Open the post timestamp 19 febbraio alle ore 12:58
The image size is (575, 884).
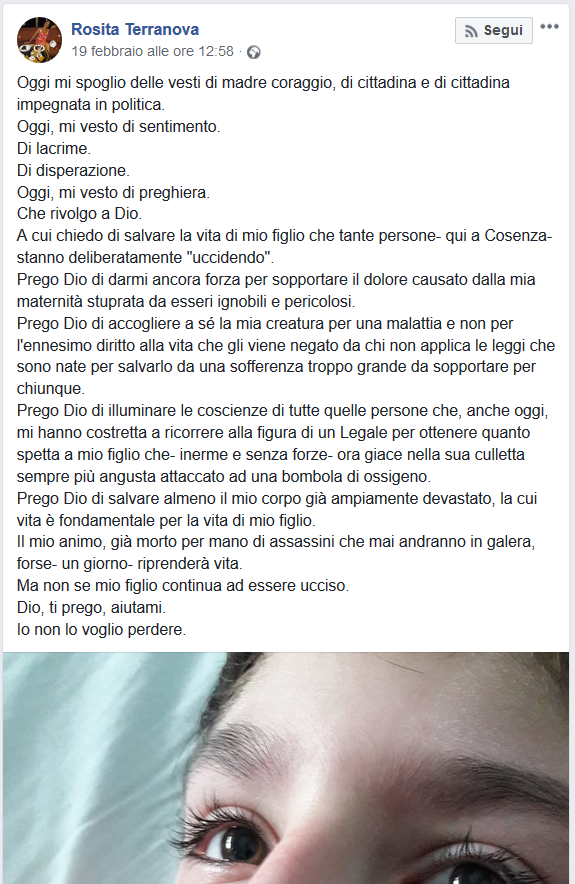click(152, 51)
